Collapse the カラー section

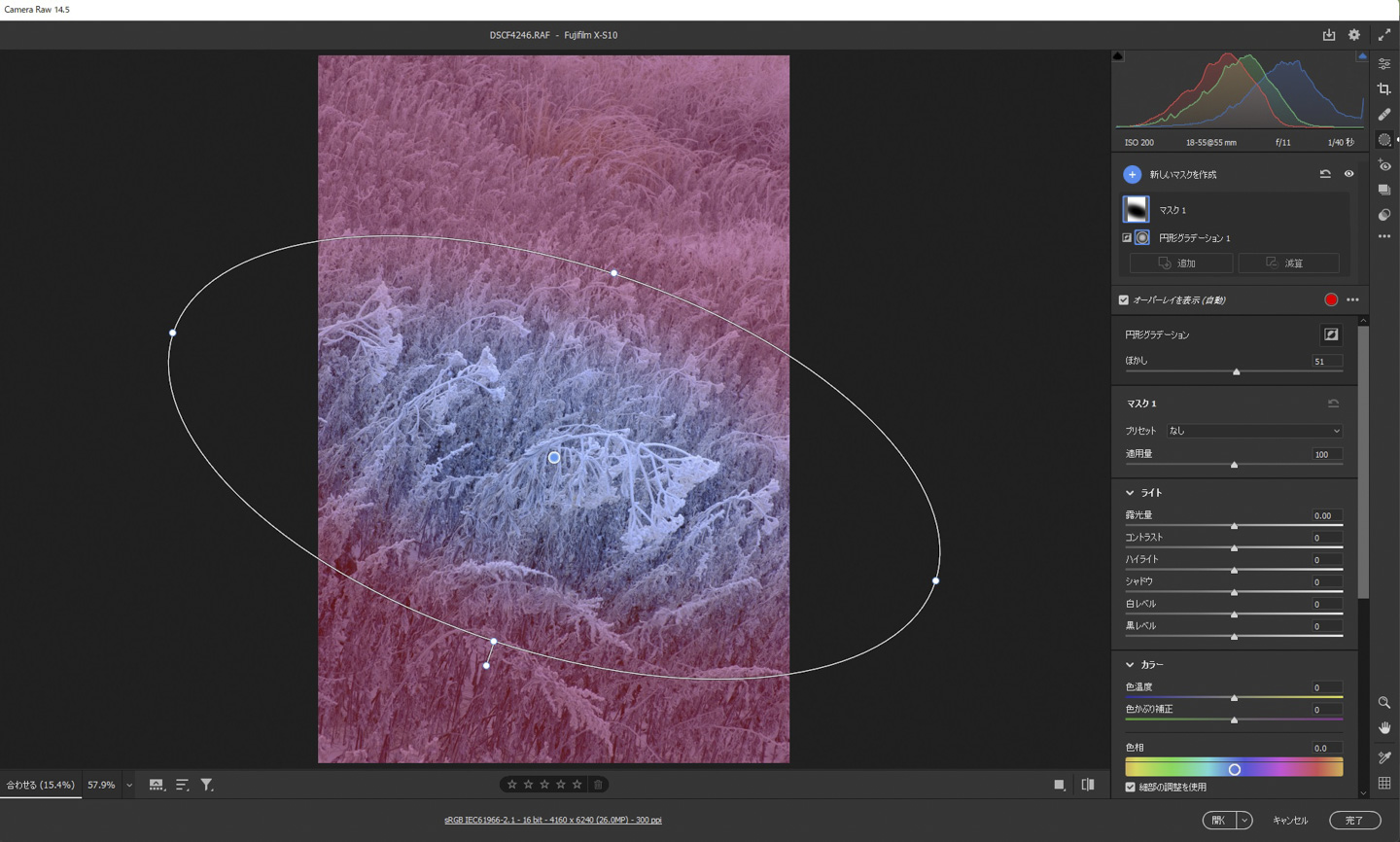pos(1130,665)
